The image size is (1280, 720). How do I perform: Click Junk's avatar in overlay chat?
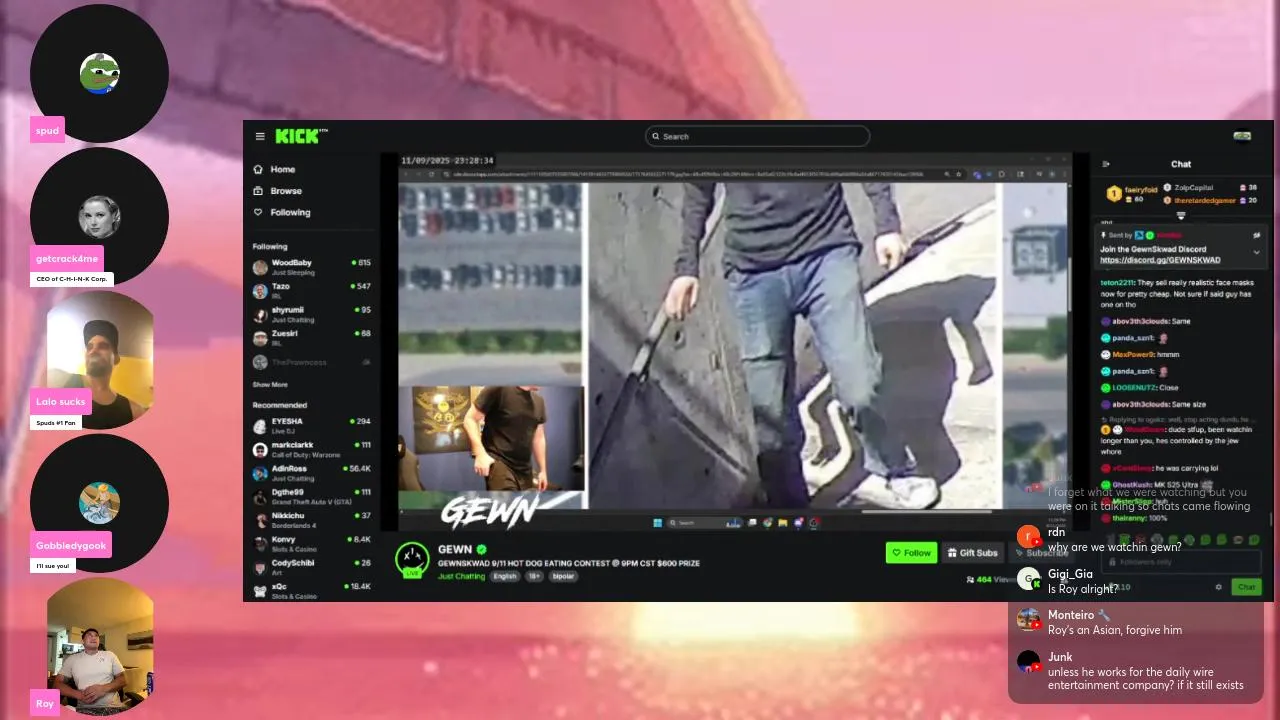[x=1029, y=661]
